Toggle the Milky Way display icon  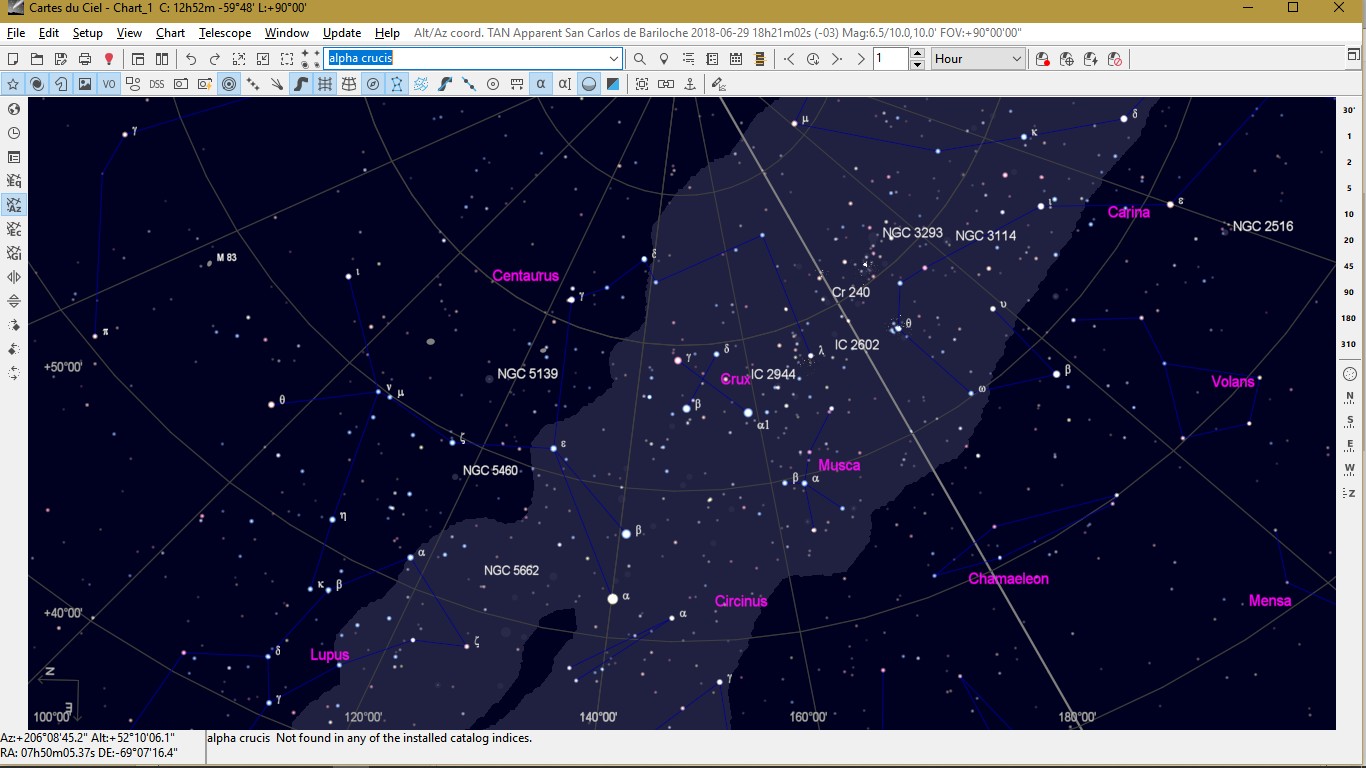301,84
